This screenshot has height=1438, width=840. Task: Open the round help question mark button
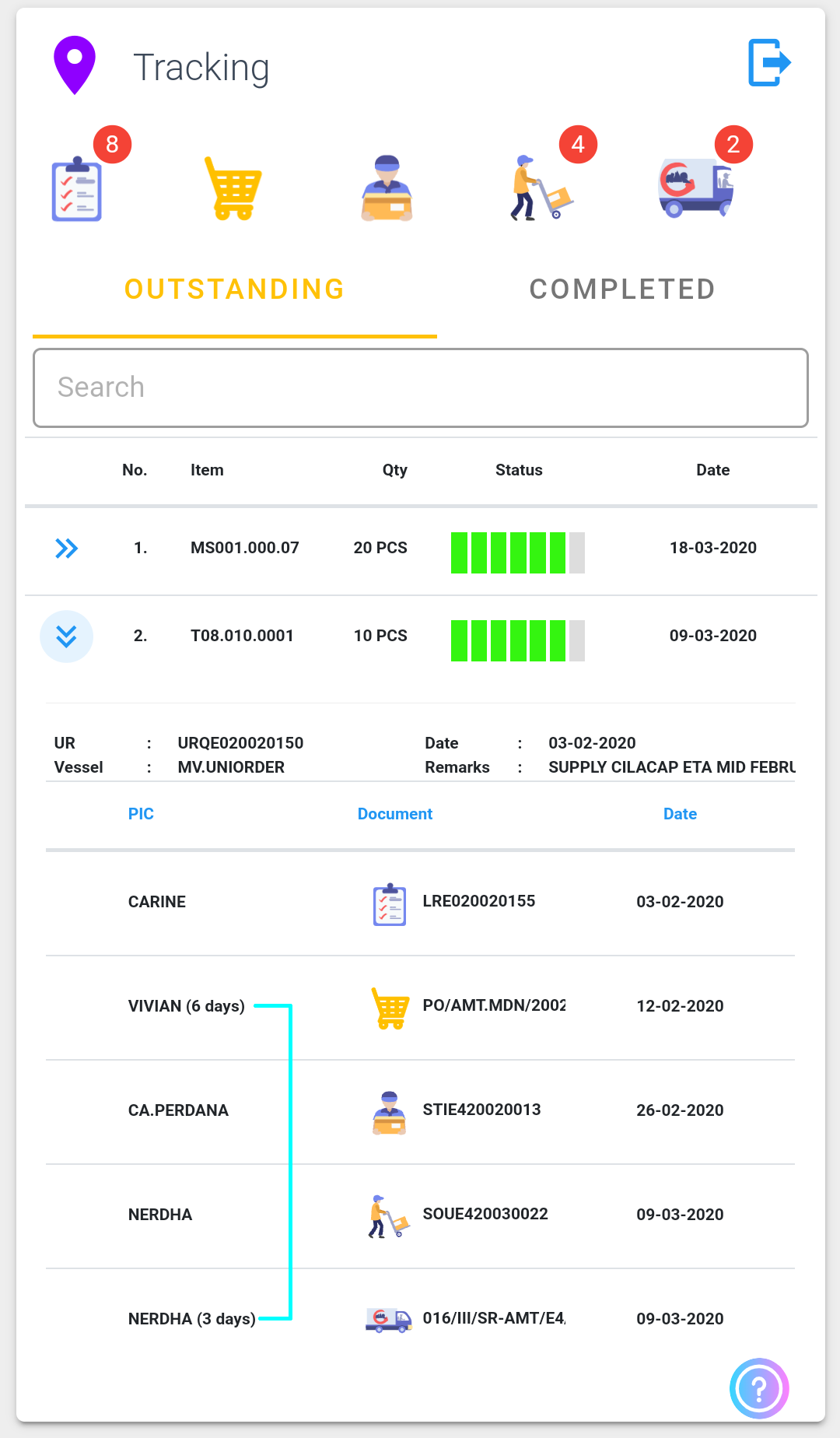pyautogui.click(x=759, y=1388)
